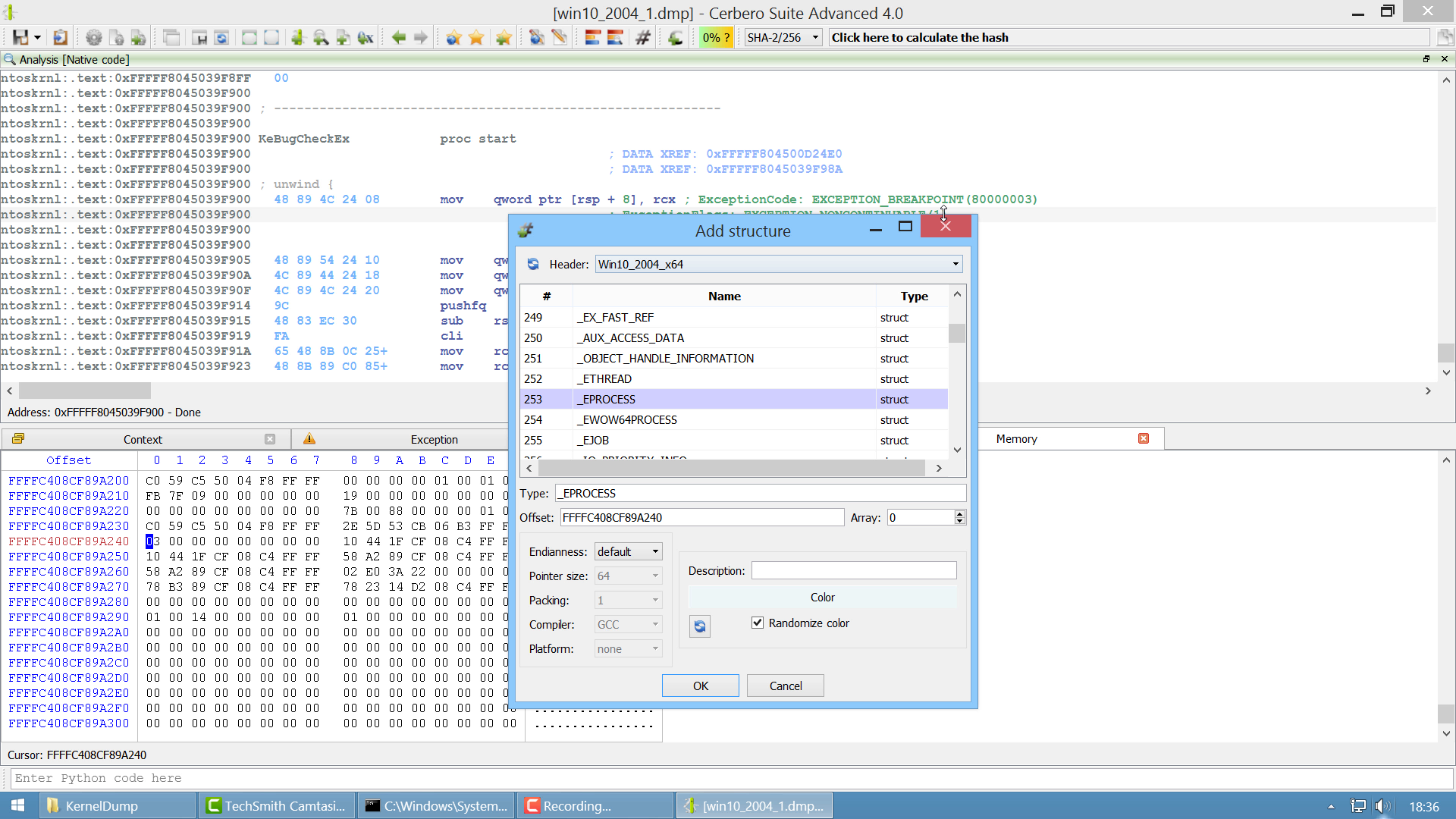Click the Type column header in structure list

coord(914,296)
